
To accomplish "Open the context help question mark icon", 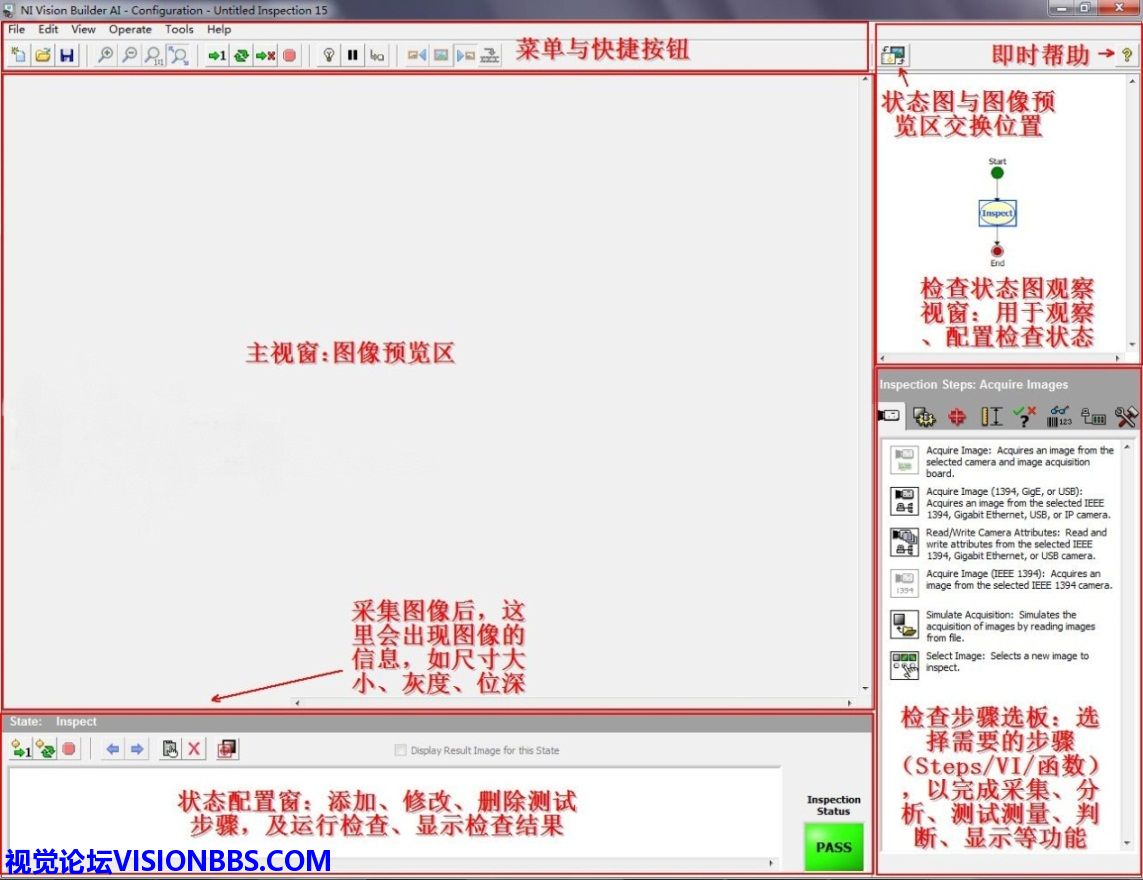I will [x=1127, y=56].
